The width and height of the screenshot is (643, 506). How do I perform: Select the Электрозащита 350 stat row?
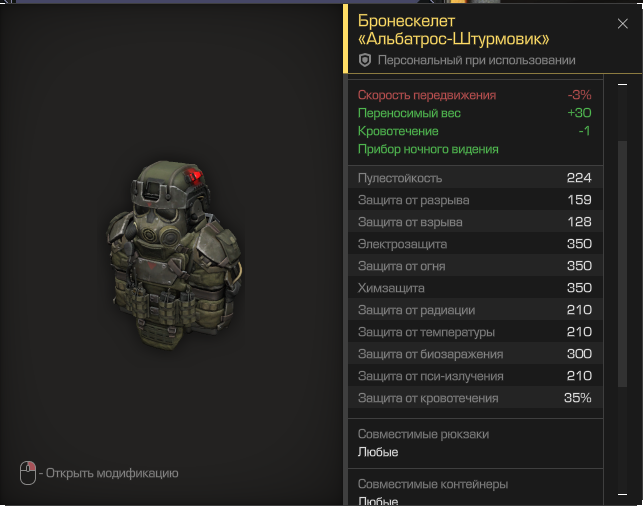[475, 244]
